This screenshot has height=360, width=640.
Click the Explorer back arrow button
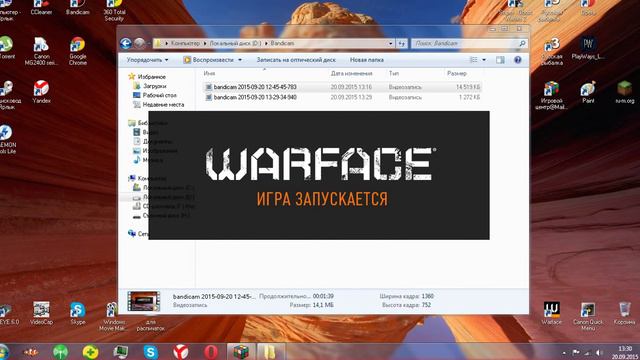click(x=126, y=43)
